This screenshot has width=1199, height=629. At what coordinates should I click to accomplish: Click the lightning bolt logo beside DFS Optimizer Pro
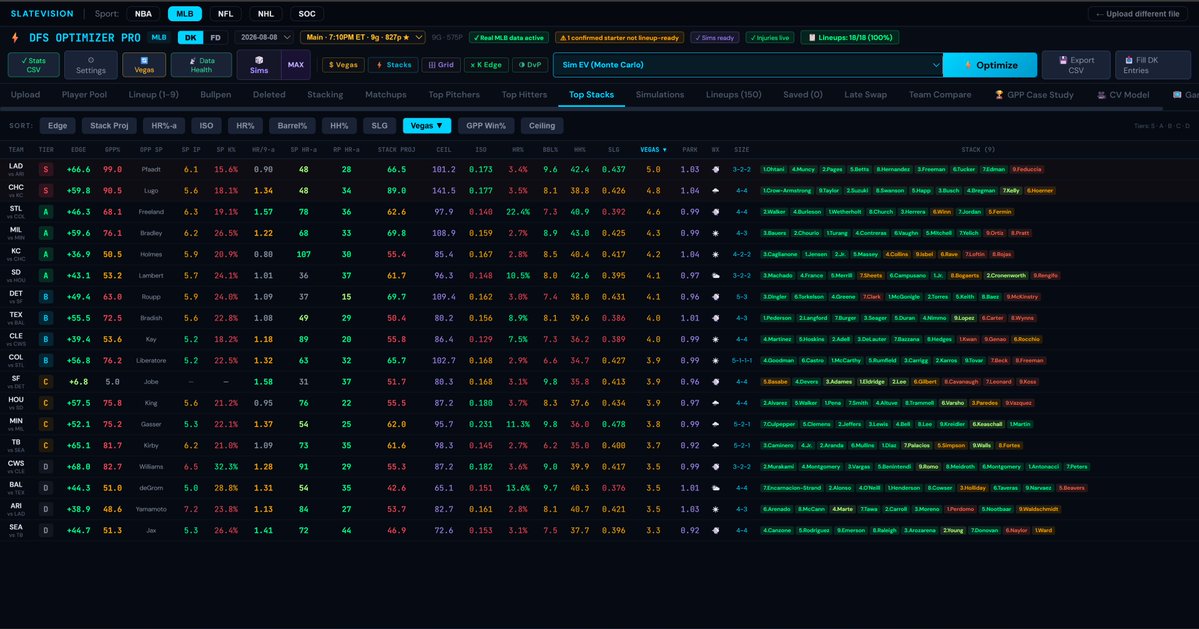coord(15,37)
